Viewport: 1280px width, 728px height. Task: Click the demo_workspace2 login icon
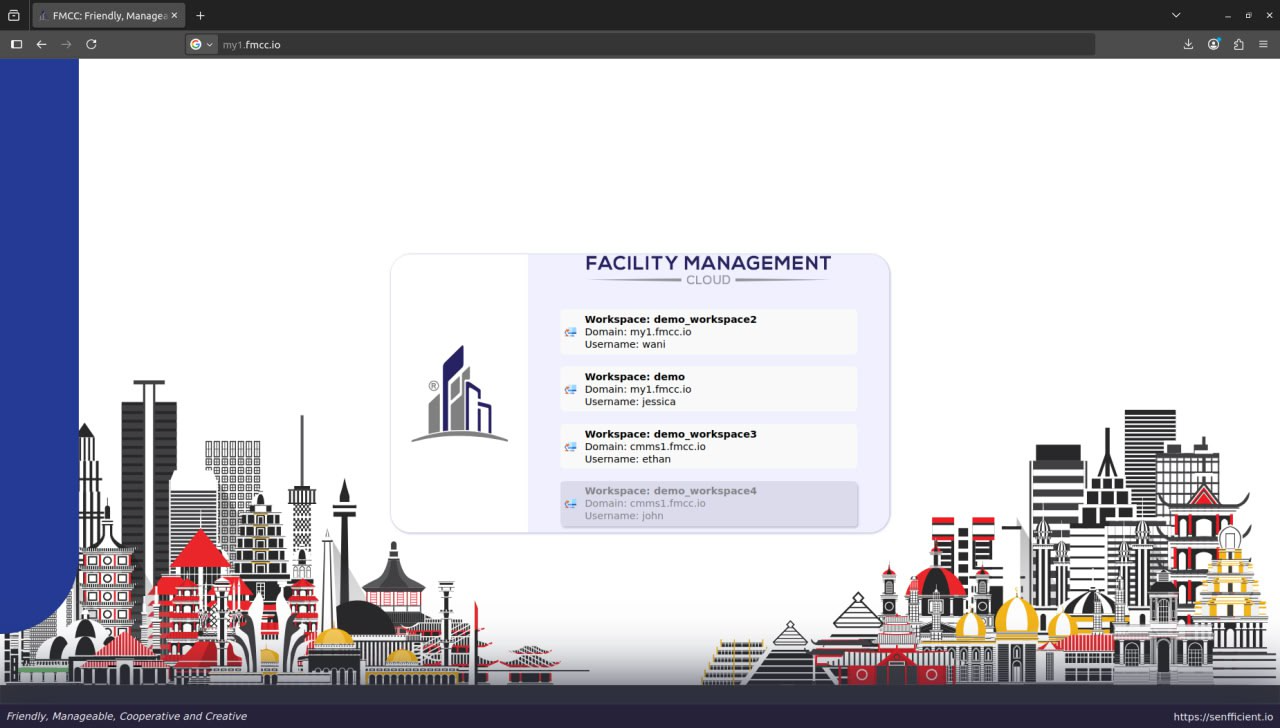[x=570, y=332]
